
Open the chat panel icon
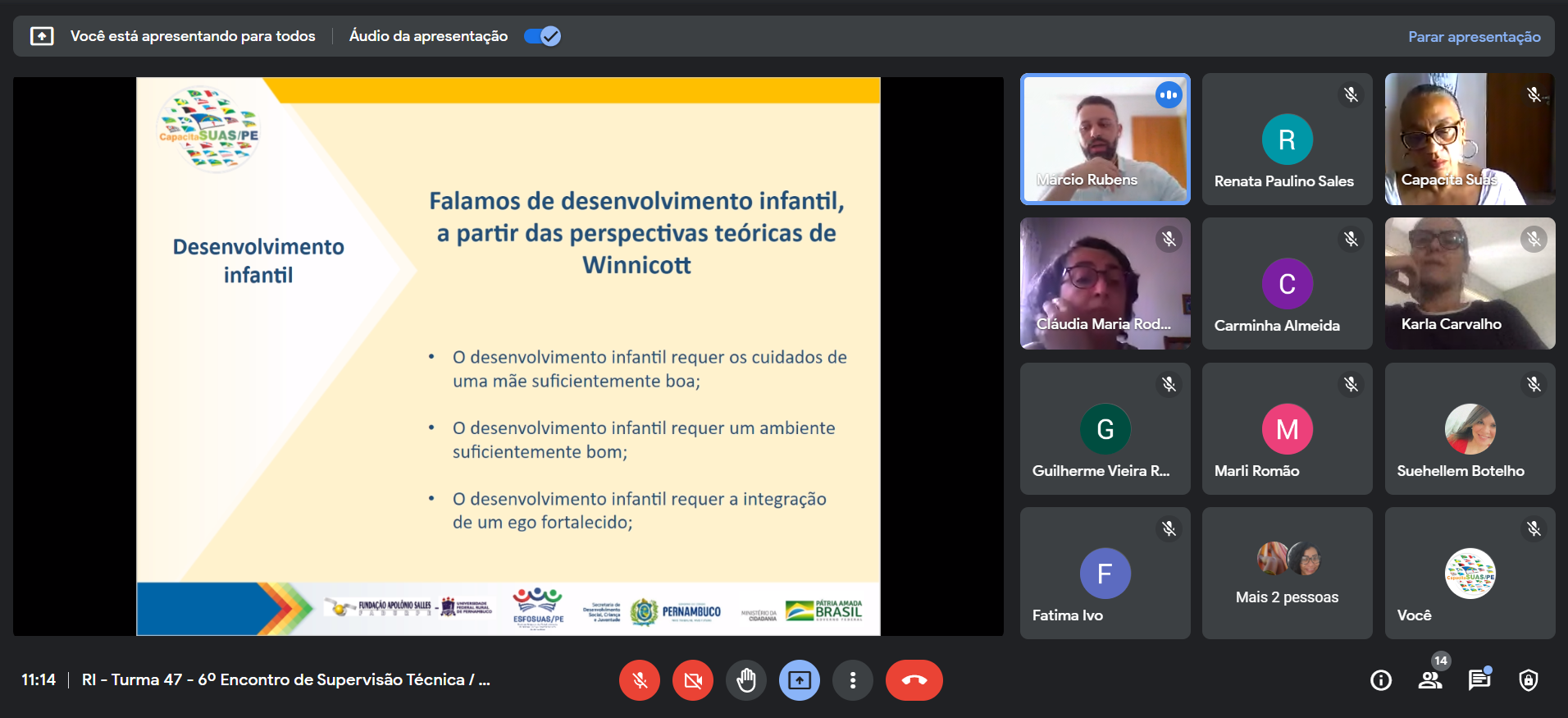tap(1479, 680)
